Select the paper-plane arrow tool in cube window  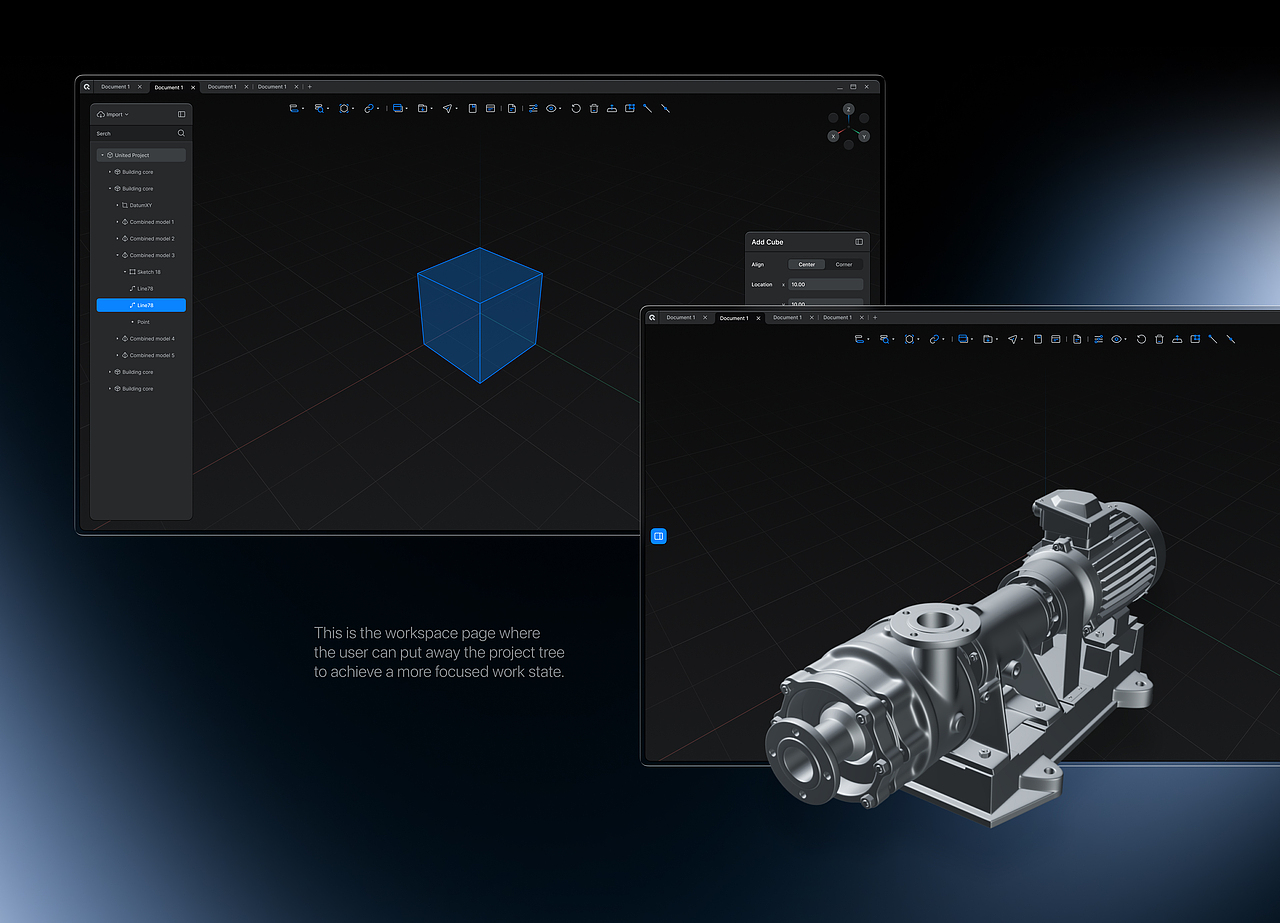pyautogui.click(x=448, y=108)
